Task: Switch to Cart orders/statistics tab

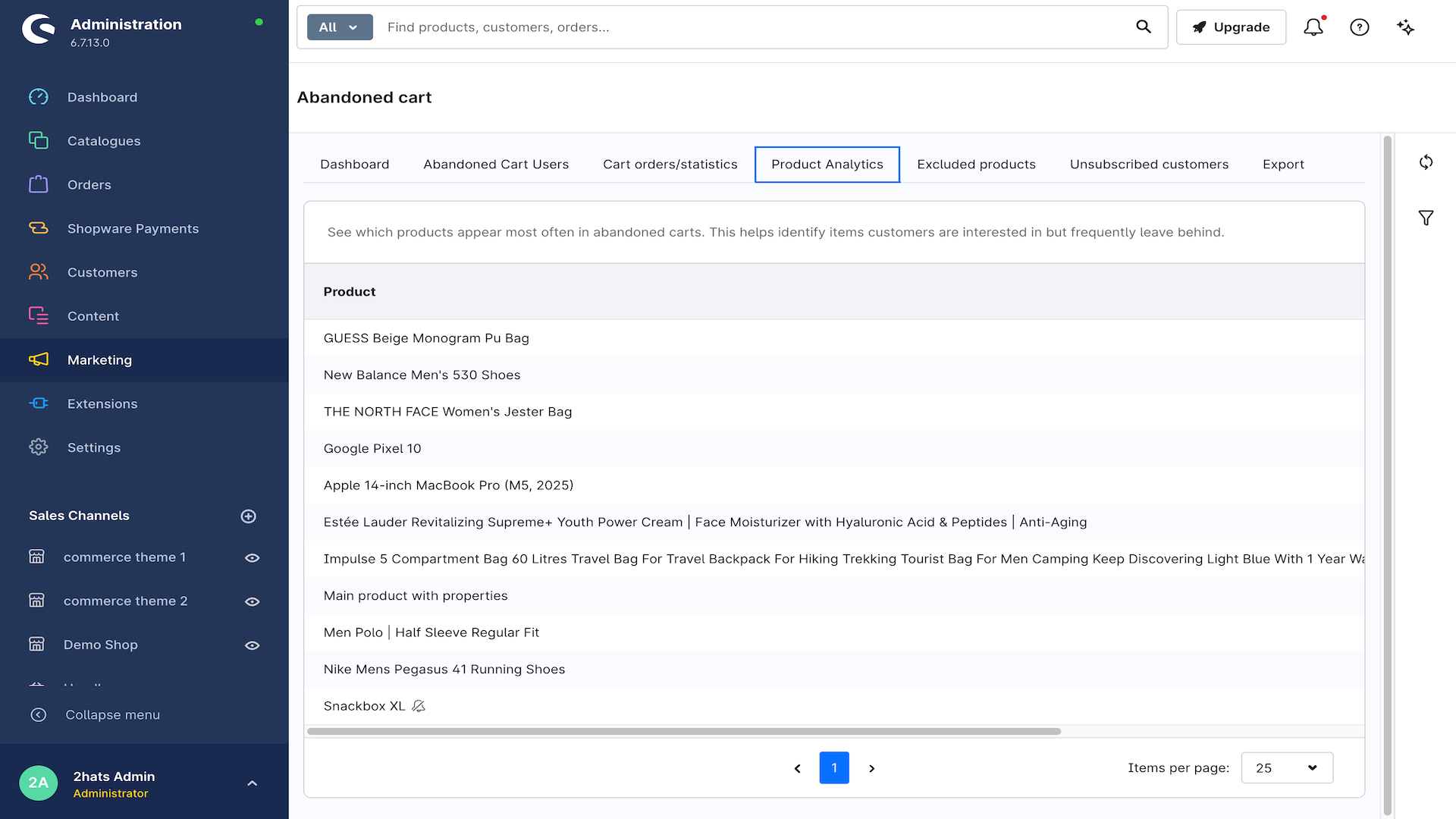Action: point(670,165)
